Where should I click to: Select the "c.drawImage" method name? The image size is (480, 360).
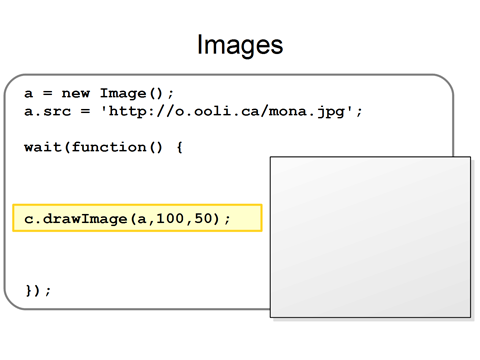76,219
